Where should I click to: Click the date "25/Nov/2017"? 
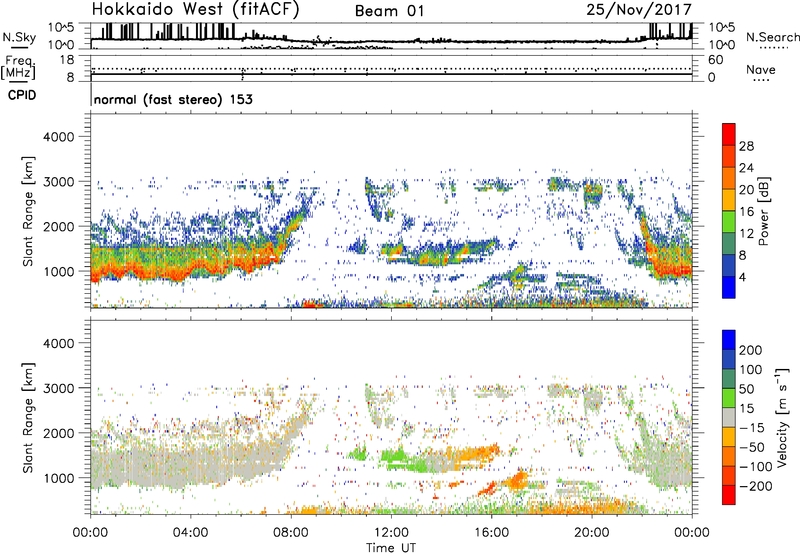[639, 9]
